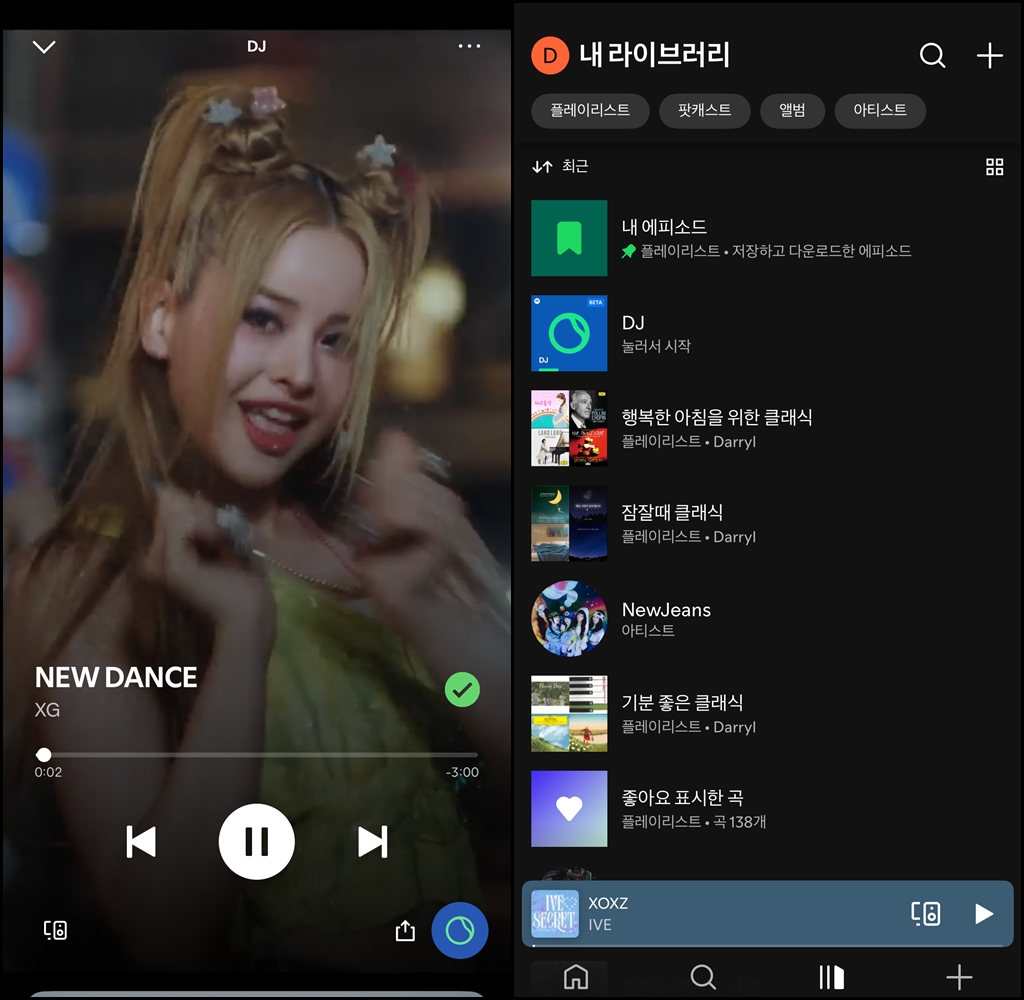Tap the blue DJ button

click(460, 930)
